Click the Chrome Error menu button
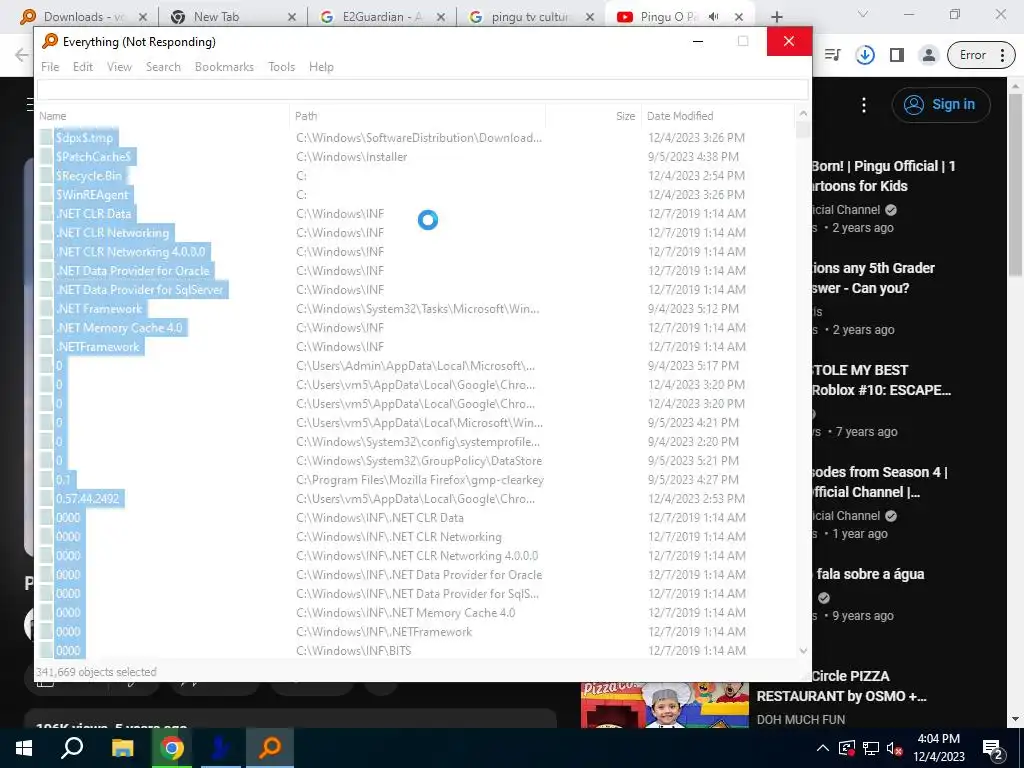The image size is (1024, 768). 981,55
